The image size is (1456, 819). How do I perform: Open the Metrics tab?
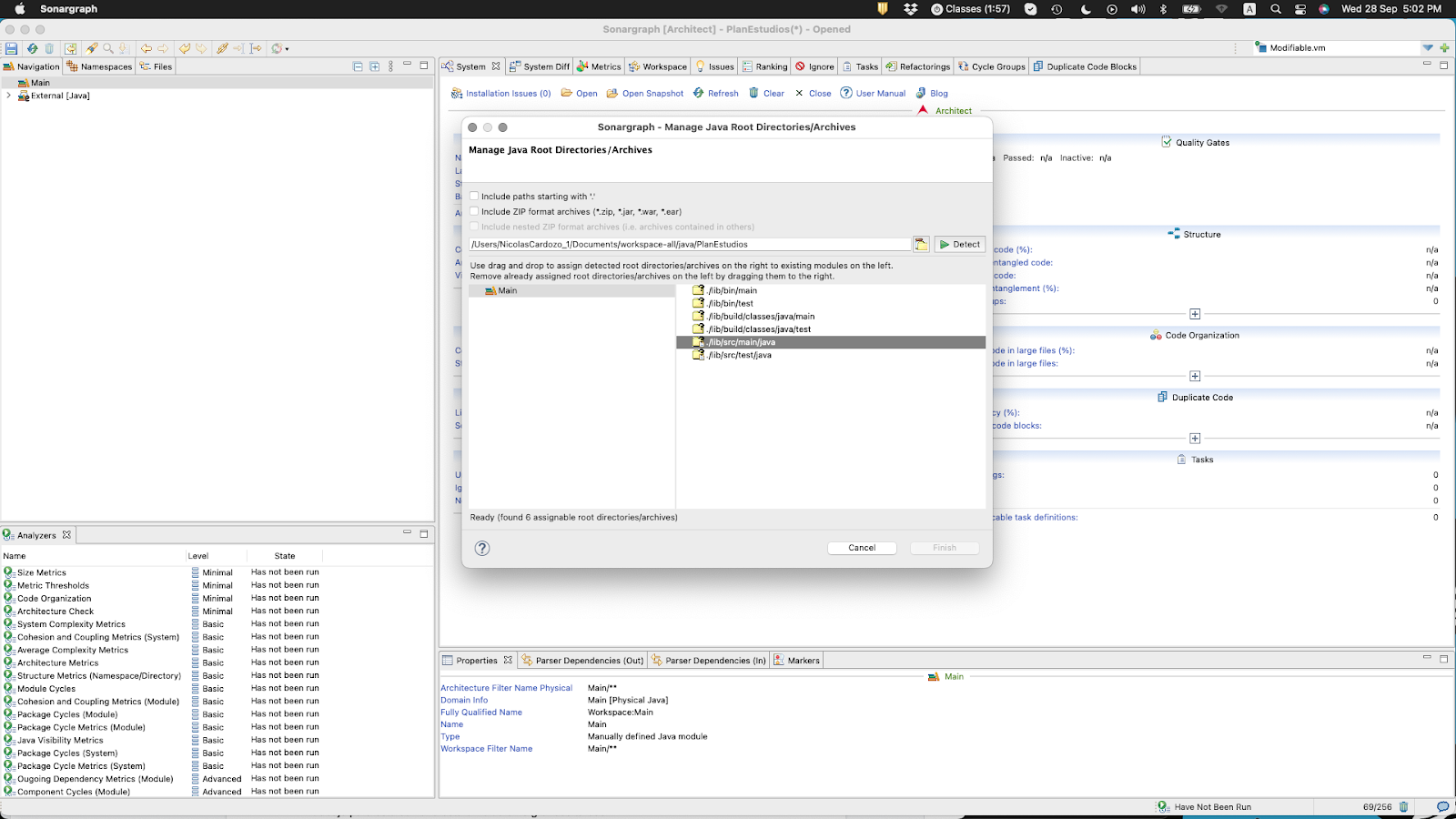599,66
